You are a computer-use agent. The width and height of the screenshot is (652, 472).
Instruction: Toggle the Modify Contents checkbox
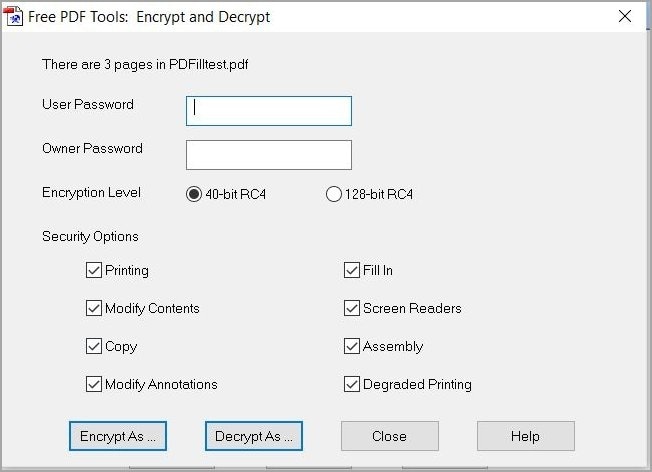[94, 308]
